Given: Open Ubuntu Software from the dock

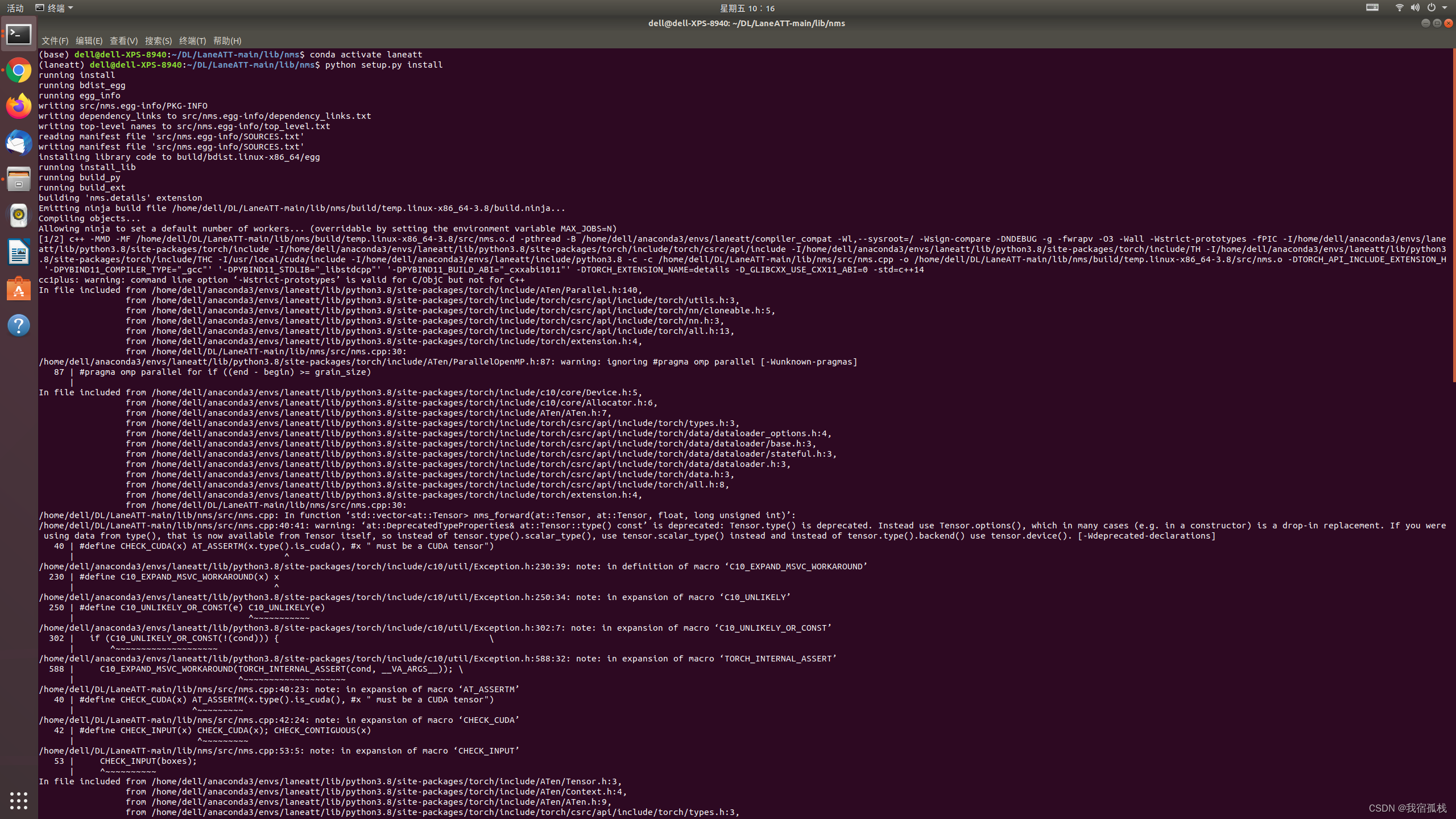Looking at the screenshot, I should point(19,289).
